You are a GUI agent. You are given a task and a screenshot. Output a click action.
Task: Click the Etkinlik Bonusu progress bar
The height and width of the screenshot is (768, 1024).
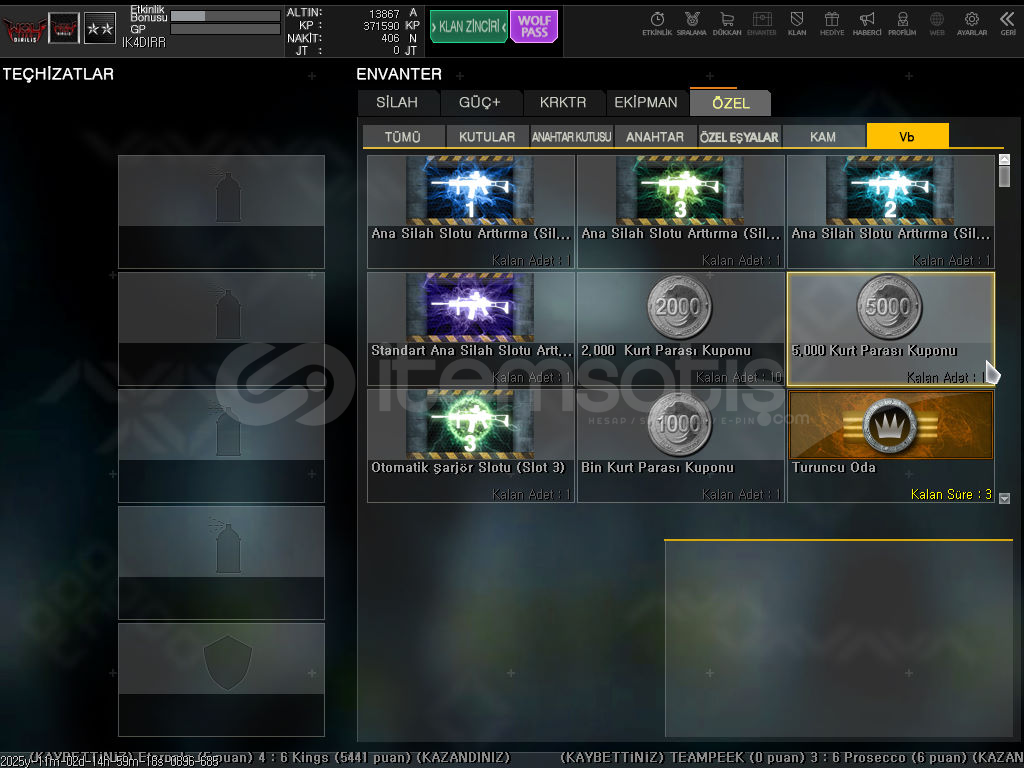pos(225,16)
